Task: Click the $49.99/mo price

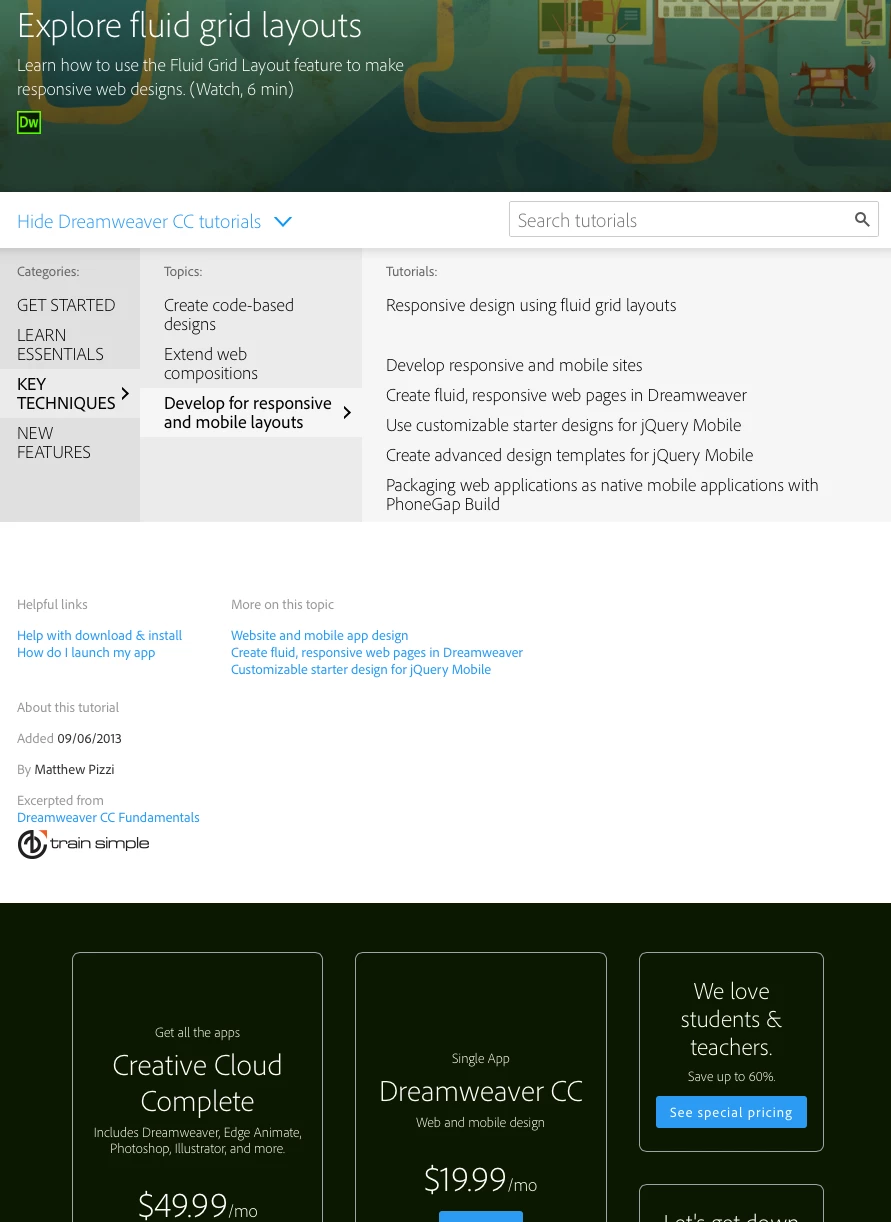Action: [x=197, y=1205]
